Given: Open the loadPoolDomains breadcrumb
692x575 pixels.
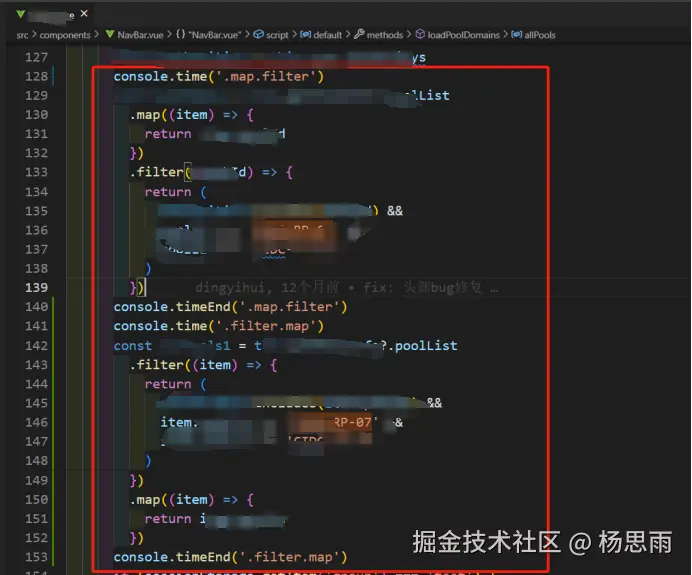Looking at the screenshot, I should click(x=463, y=35).
